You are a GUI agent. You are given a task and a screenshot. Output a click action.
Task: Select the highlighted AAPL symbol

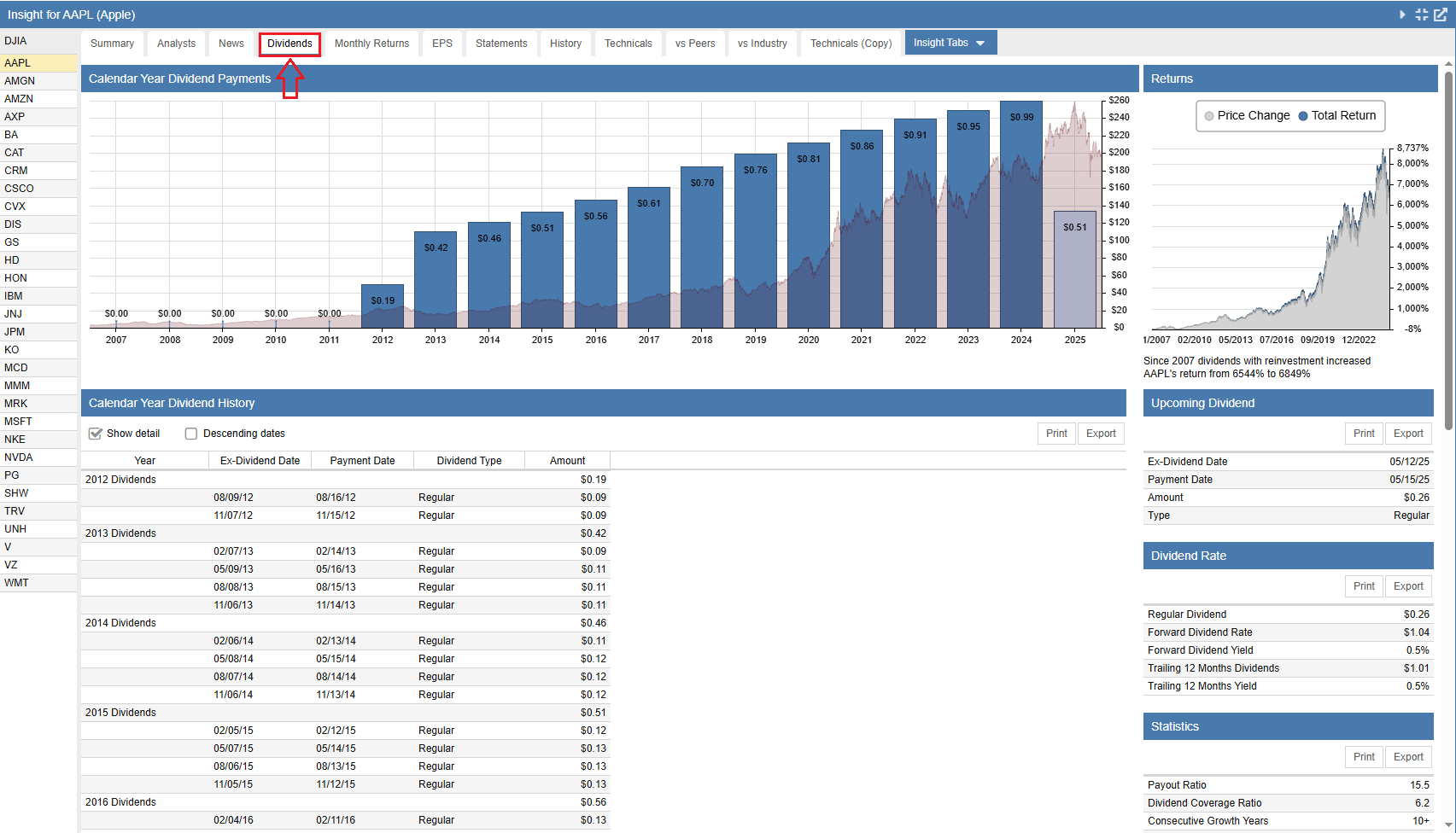coord(38,63)
